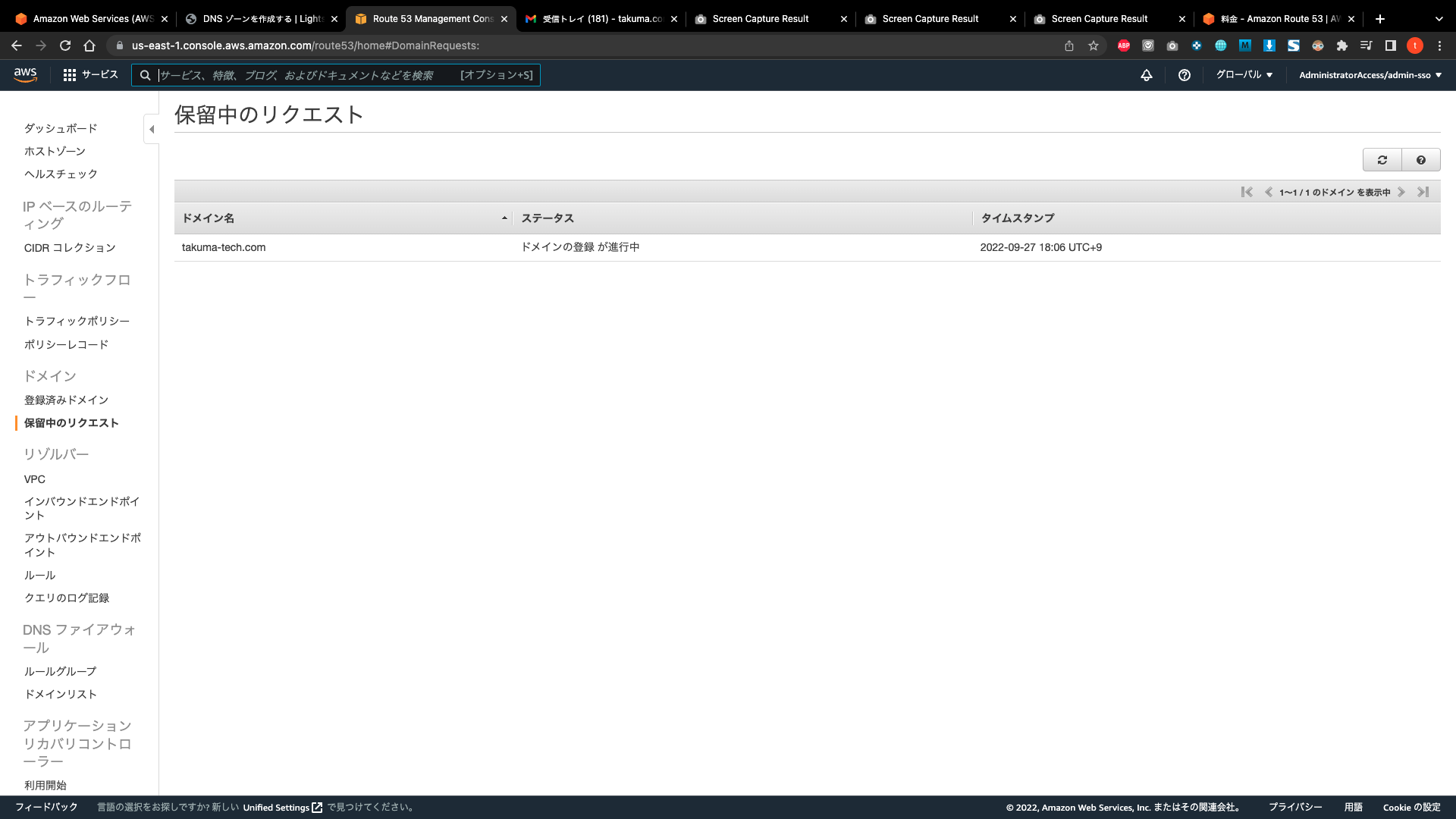Click the AWS services search field
Viewport: 1456px width, 819px height.
point(303,75)
